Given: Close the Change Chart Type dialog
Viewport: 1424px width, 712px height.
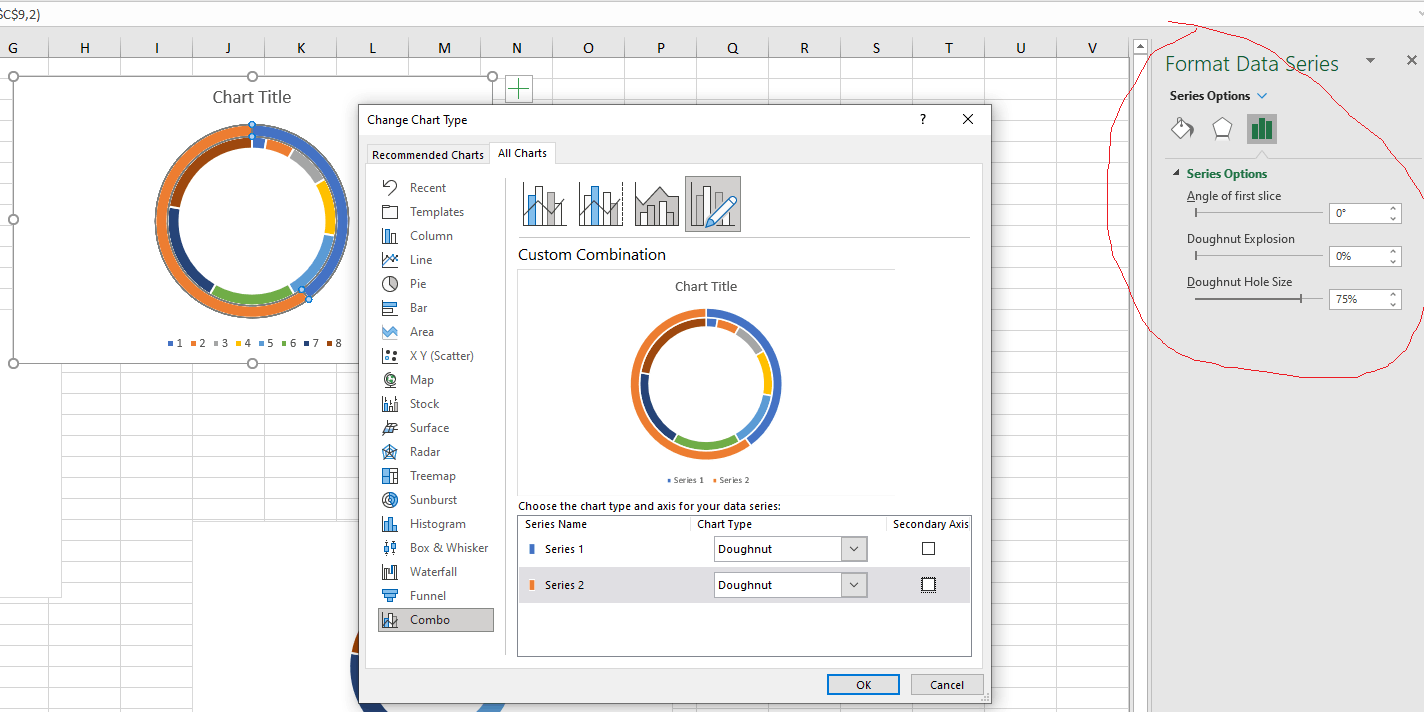Looking at the screenshot, I should coord(967,119).
